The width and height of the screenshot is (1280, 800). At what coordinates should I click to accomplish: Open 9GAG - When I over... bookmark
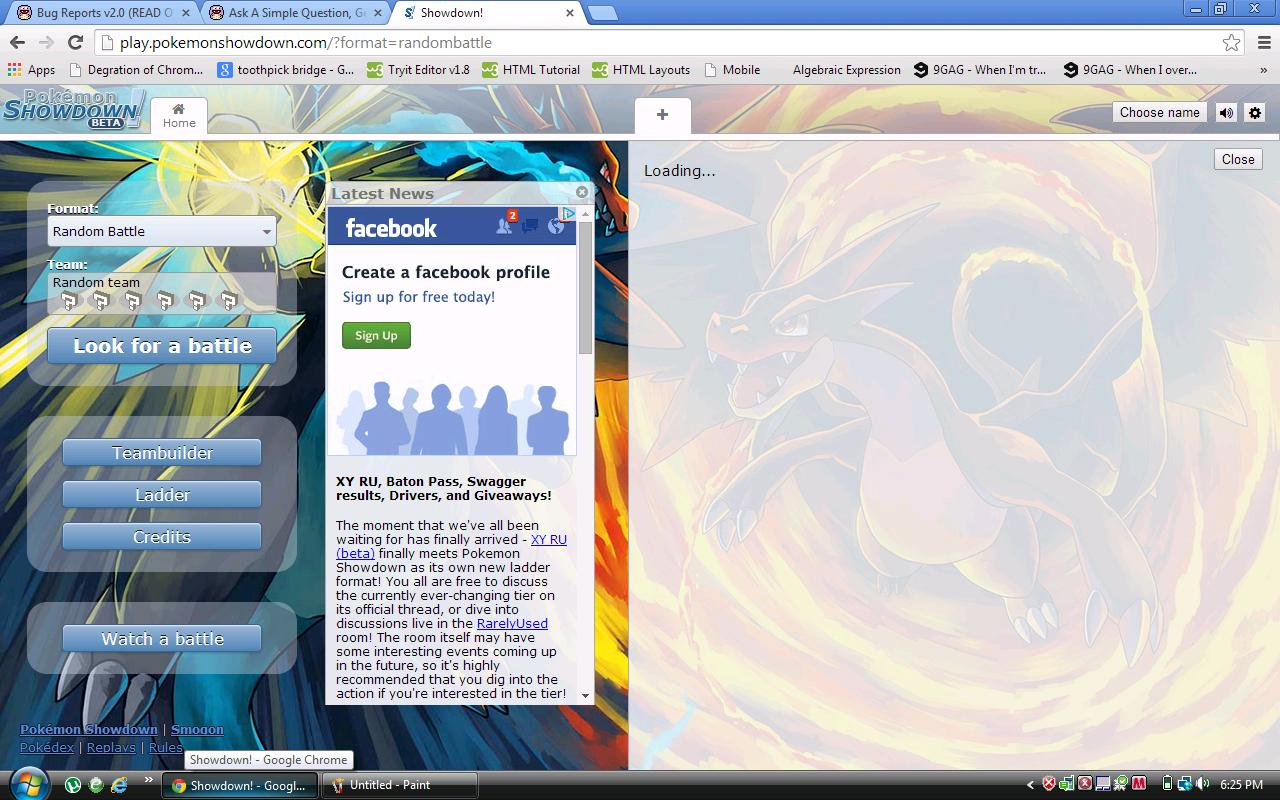coord(1131,70)
